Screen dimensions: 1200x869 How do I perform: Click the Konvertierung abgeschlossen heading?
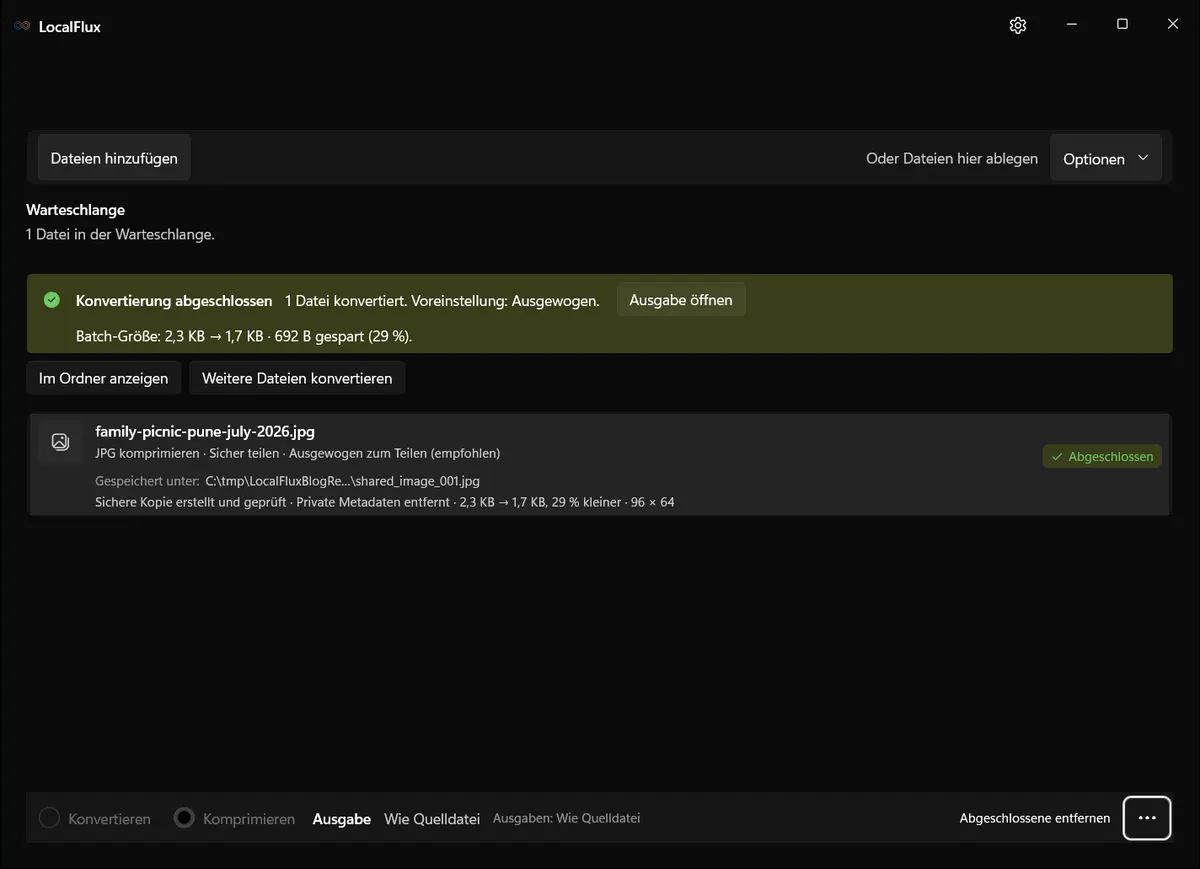pyautogui.click(x=174, y=300)
